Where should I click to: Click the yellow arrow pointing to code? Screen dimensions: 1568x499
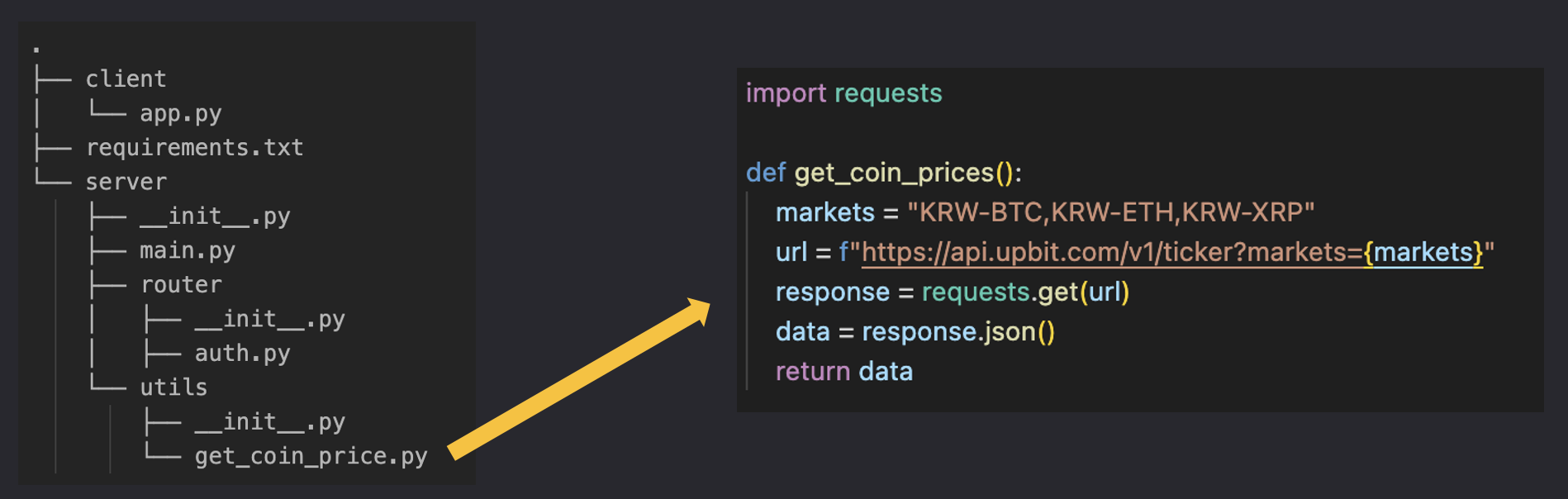pyautogui.click(x=579, y=378)
